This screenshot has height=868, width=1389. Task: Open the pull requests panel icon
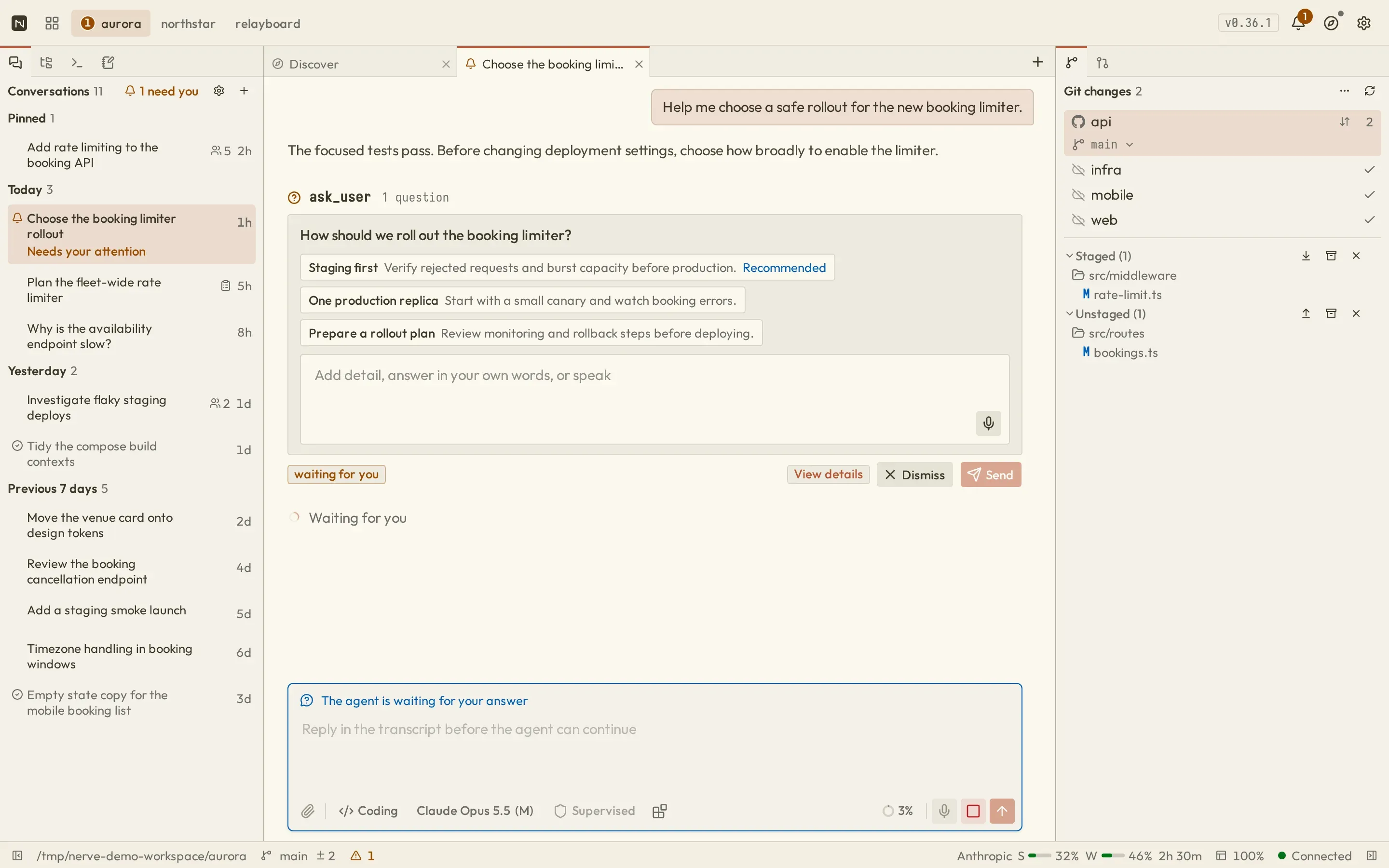point(1103,63)
